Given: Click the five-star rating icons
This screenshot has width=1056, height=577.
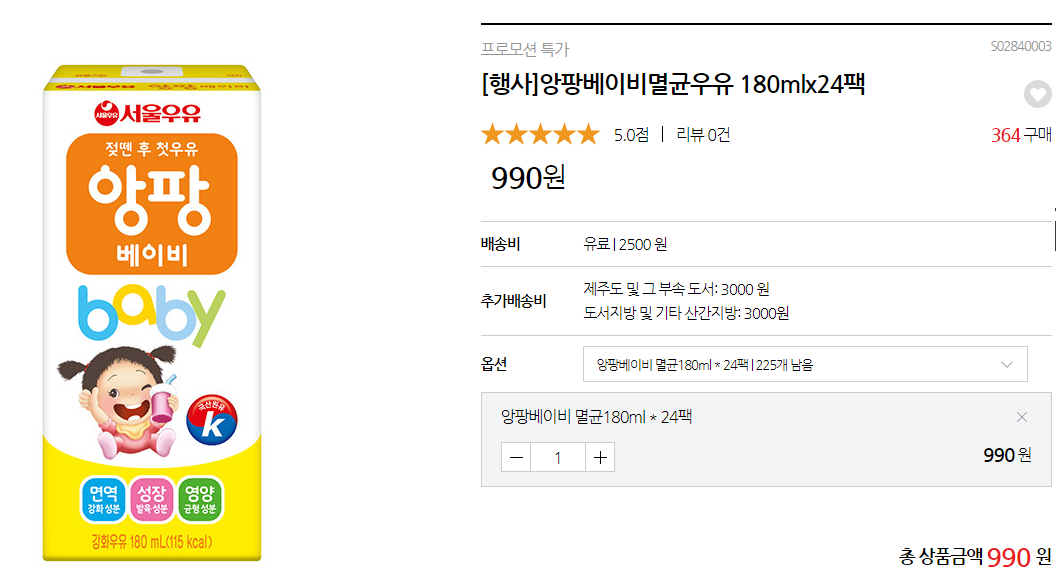Looking at the screenshot, I should (539, 135).
